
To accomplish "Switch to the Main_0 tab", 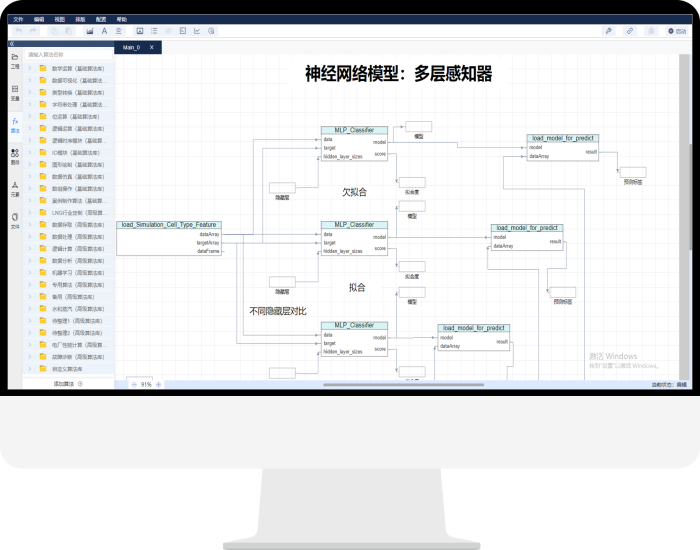I will (x=131, y=47).
